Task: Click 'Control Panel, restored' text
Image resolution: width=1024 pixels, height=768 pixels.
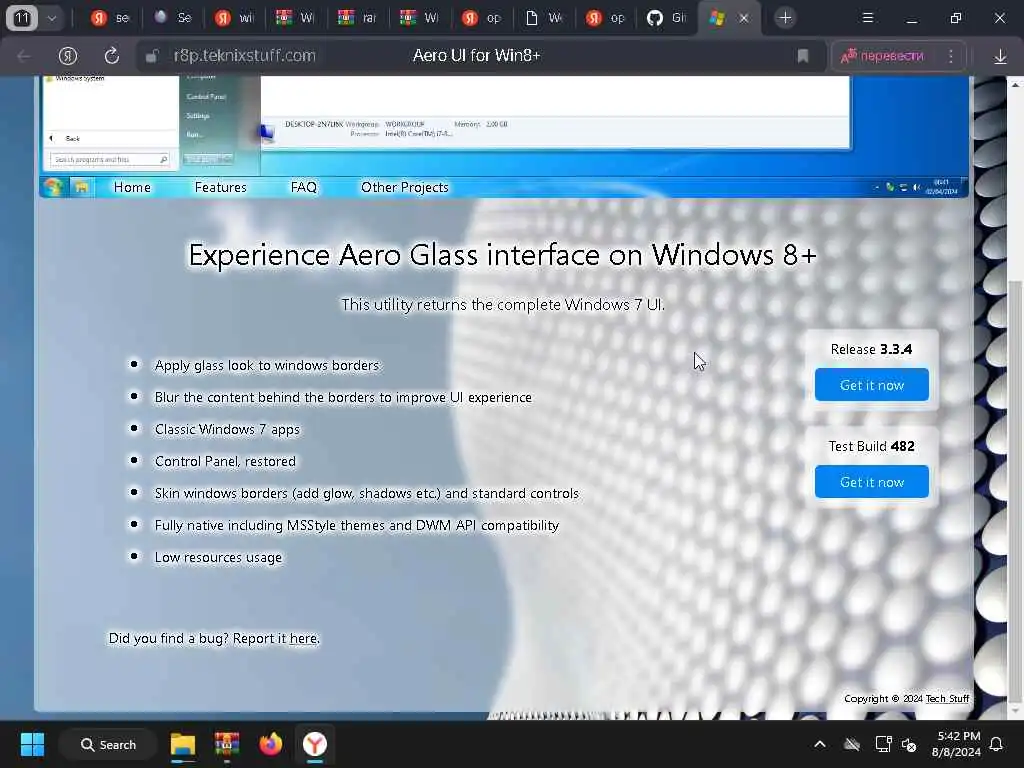Action: (225, 461)
